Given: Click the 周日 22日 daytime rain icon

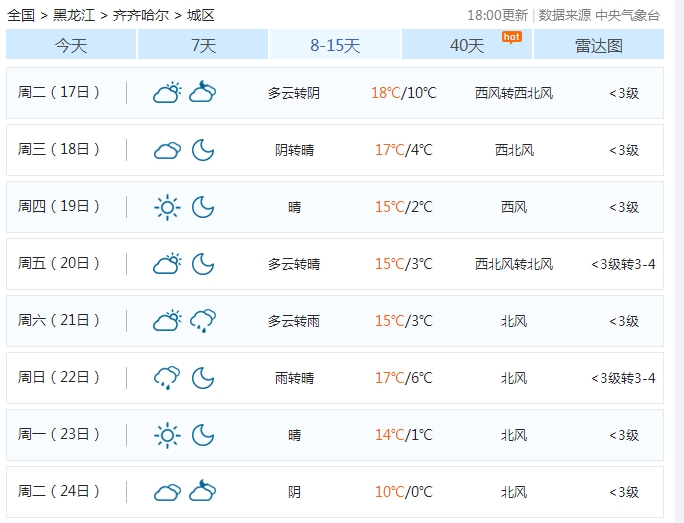Looking at the screenshot, I should click(168, 378).
